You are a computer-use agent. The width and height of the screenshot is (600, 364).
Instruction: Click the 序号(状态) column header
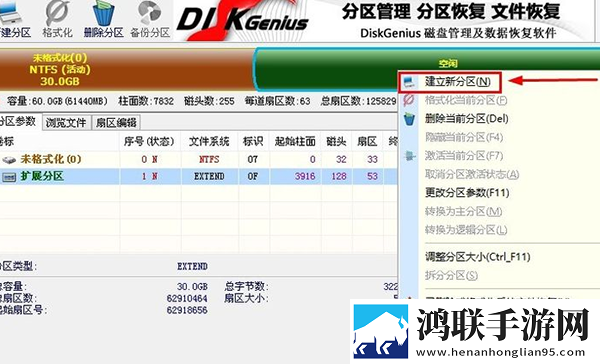click(x=149, y=142)
